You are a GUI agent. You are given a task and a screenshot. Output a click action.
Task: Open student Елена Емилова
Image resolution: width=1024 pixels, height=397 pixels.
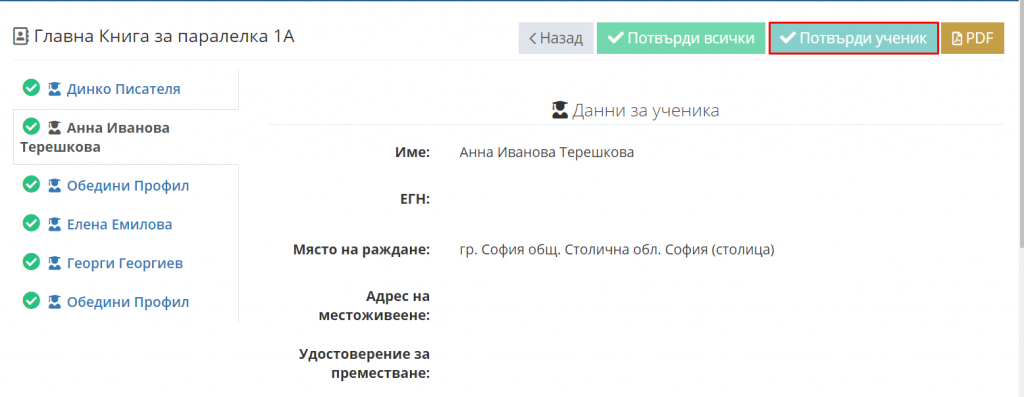[120, 225]
